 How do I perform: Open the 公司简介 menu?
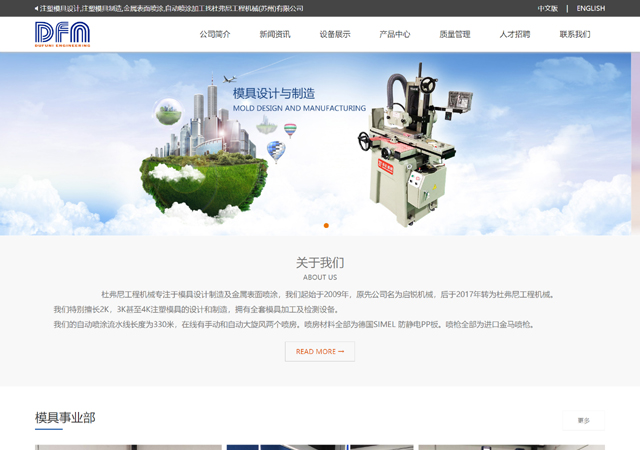tap(215, 34)
